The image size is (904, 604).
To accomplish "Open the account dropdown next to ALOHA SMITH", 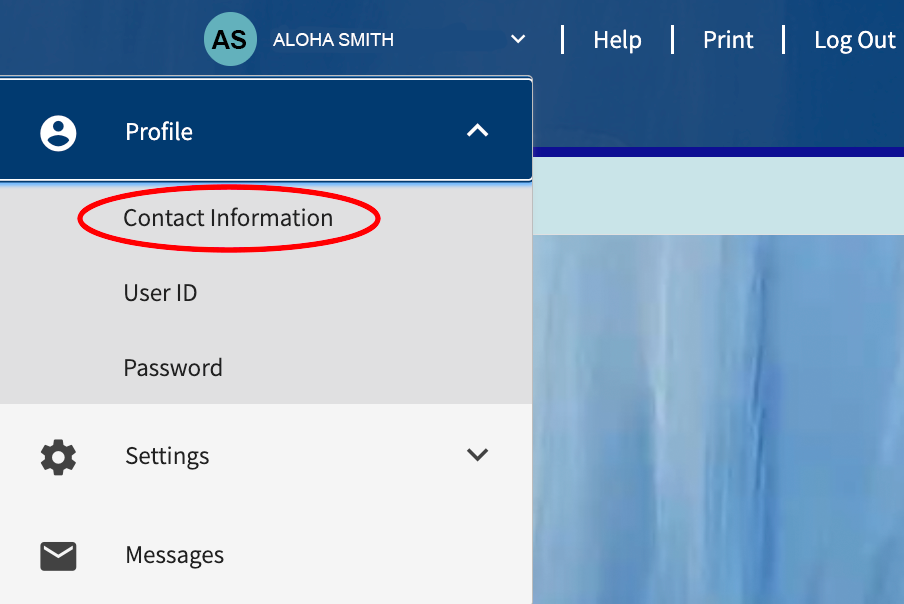I will click(x=518, y=39).
